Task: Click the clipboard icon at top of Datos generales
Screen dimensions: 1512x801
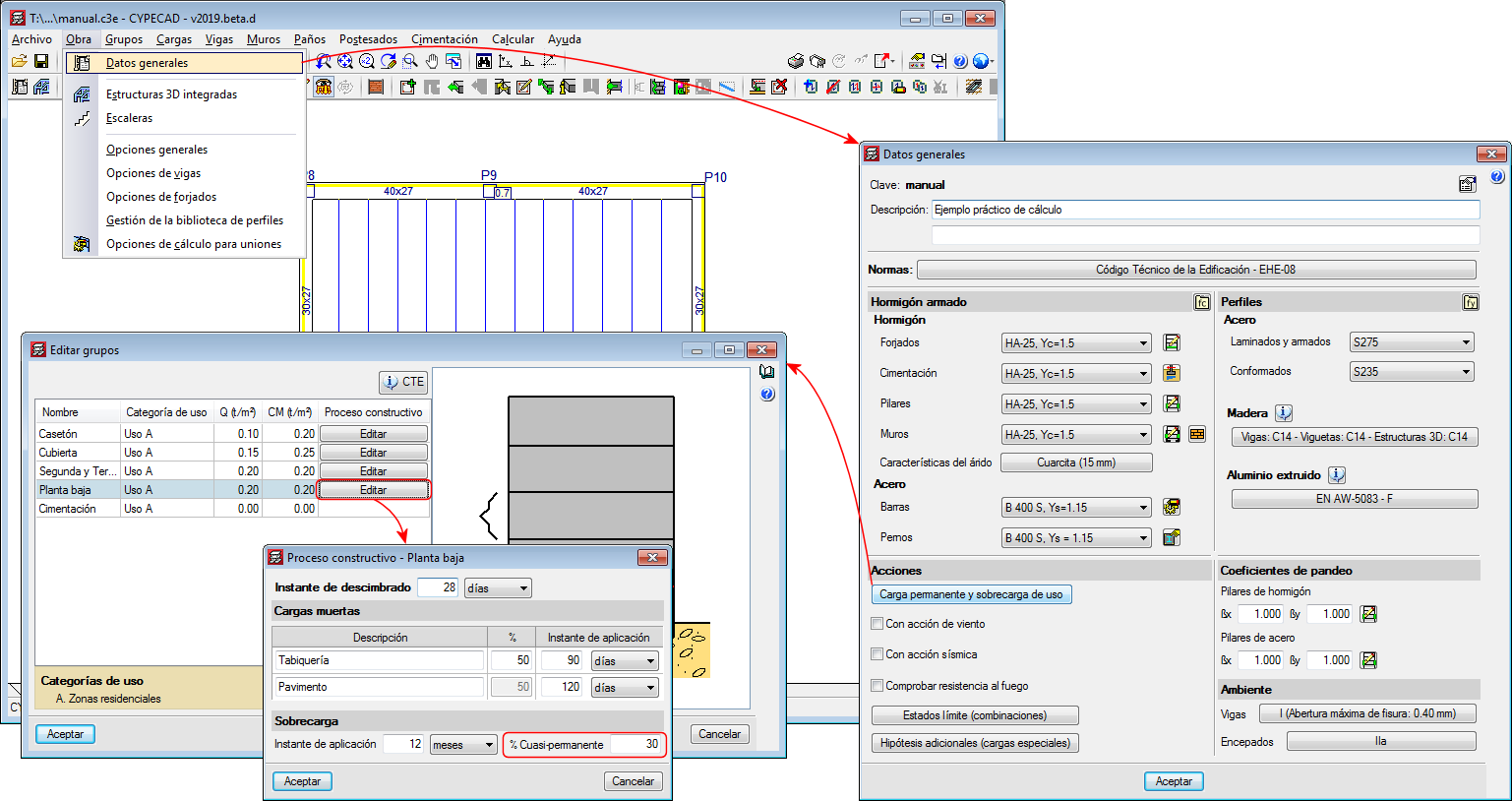Action: pyautogui.click(x=1468, y=184)
